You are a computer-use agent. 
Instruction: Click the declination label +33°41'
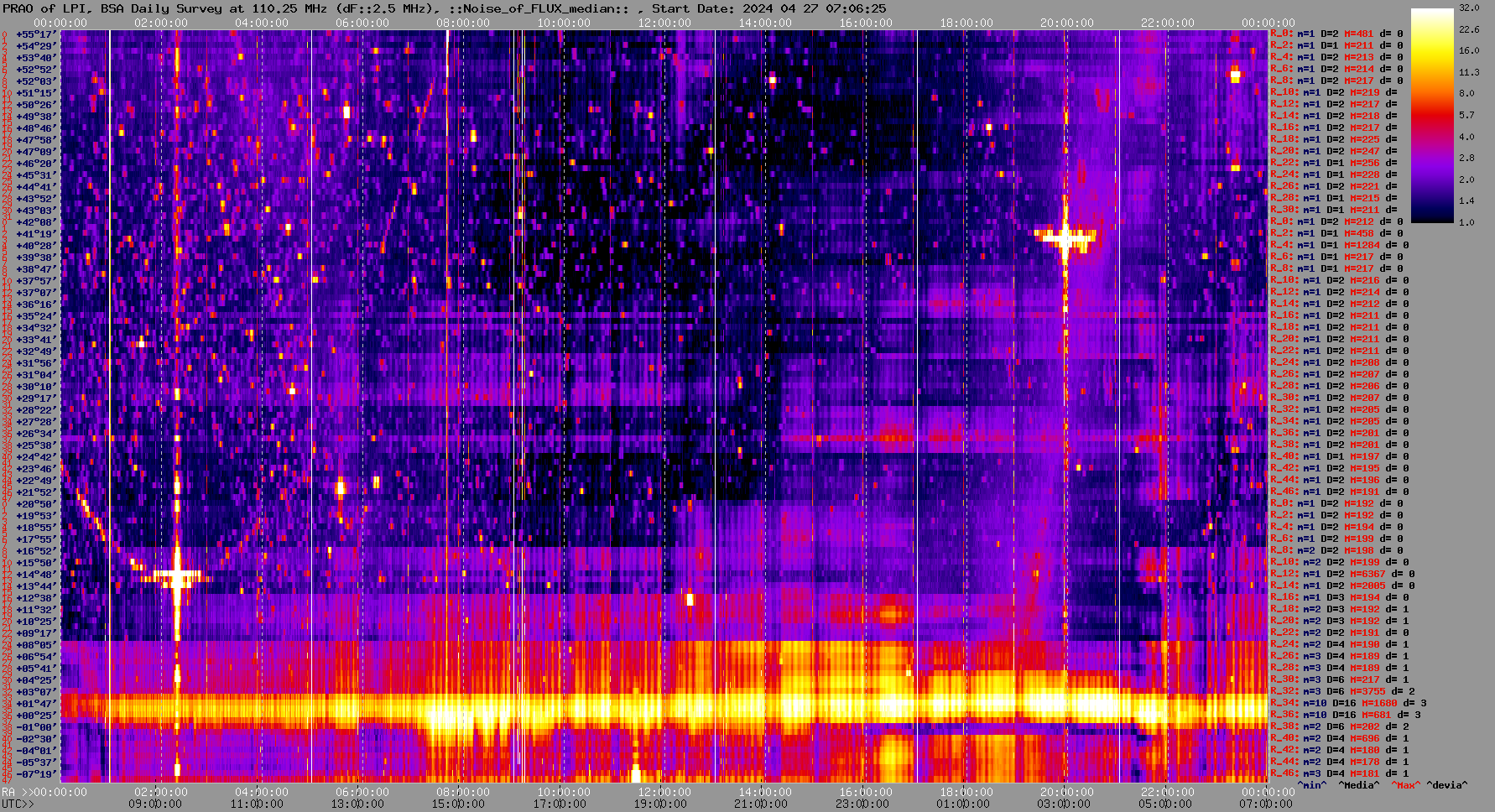click(x=36, y=339)
